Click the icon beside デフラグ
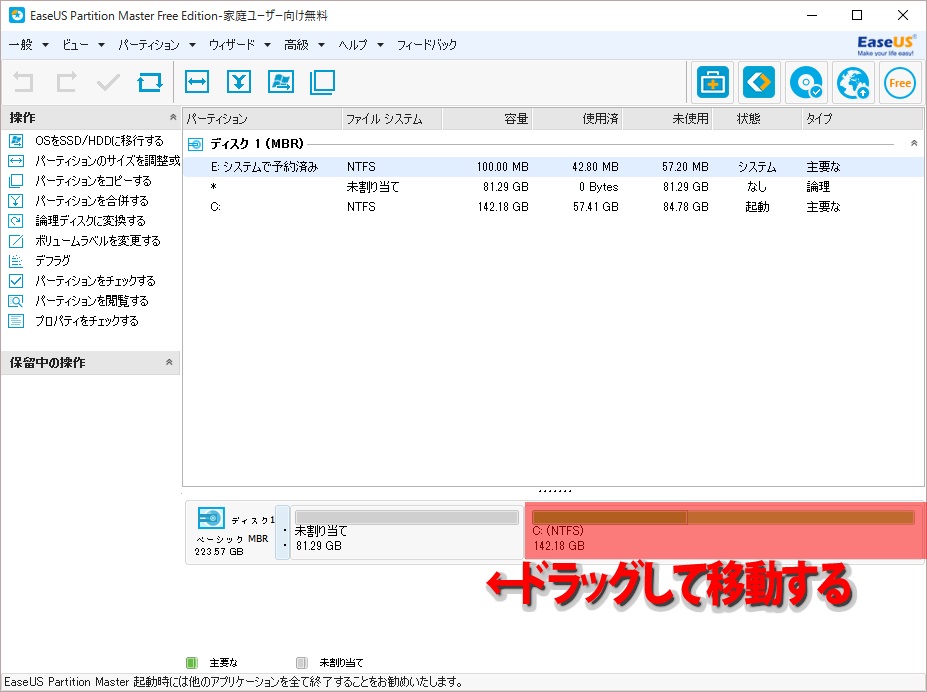The width and height of the screenshot is (927, 692). coord(16,261)
